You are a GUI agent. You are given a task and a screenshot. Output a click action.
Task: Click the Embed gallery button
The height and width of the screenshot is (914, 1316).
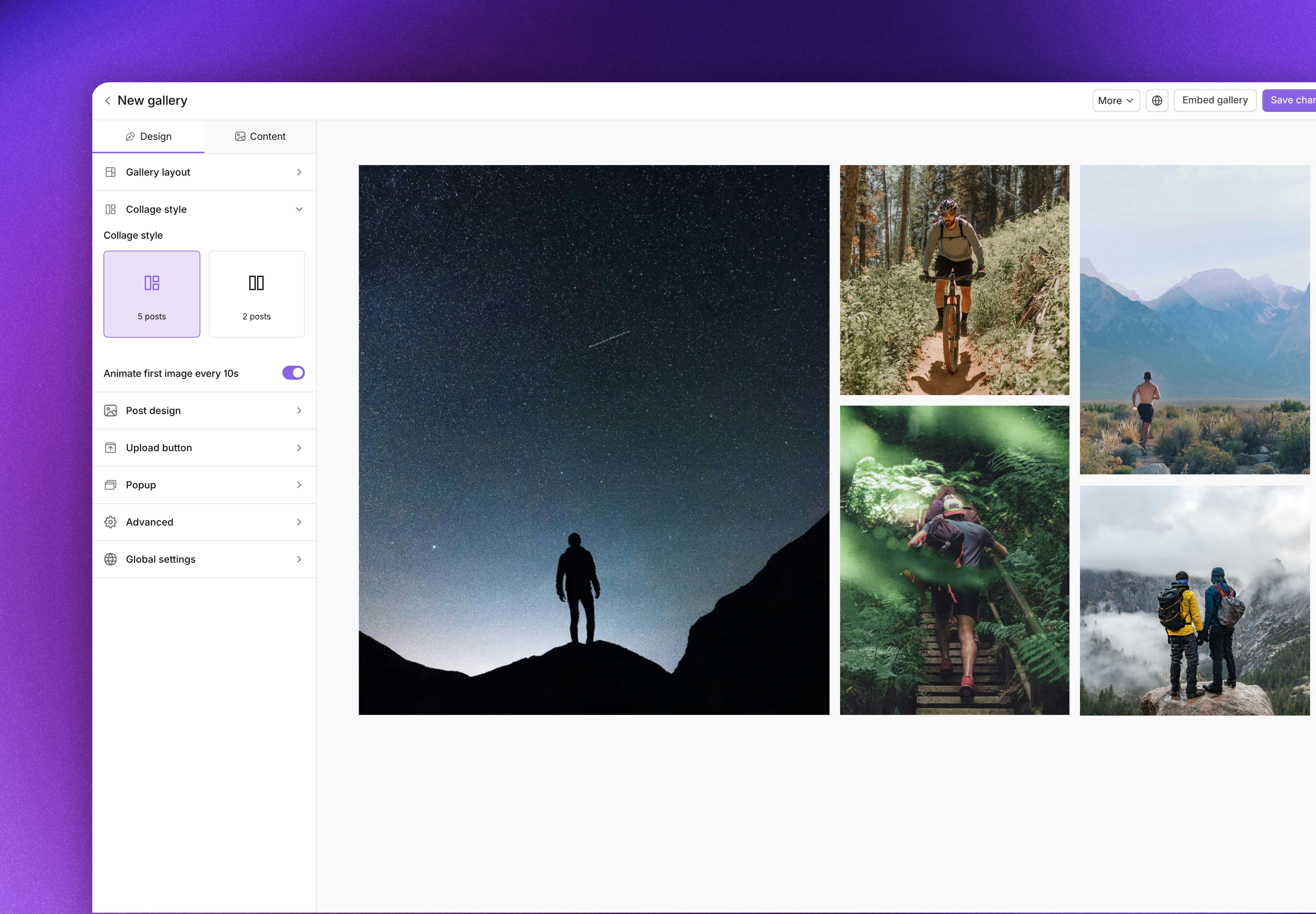point(1214,100)
